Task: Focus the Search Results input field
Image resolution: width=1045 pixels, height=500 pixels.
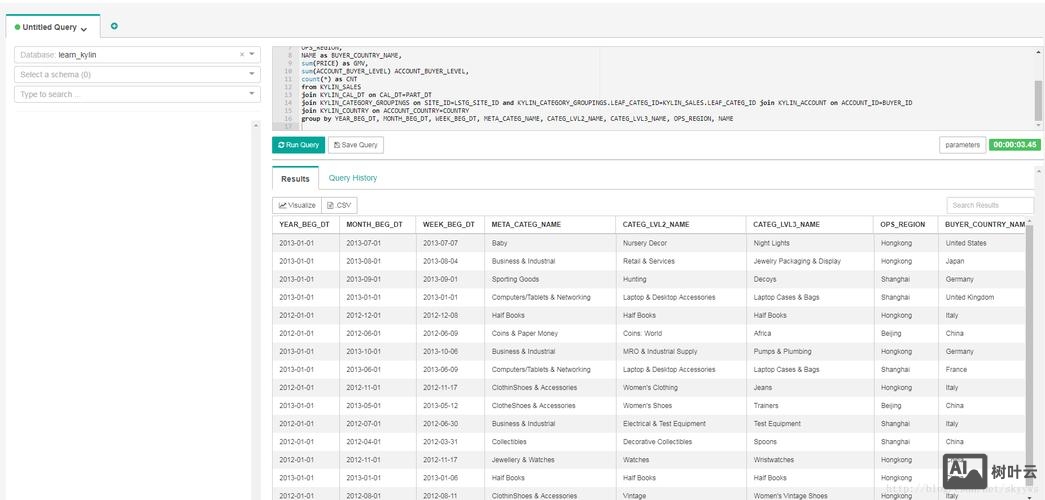Action: coord(989,205)
